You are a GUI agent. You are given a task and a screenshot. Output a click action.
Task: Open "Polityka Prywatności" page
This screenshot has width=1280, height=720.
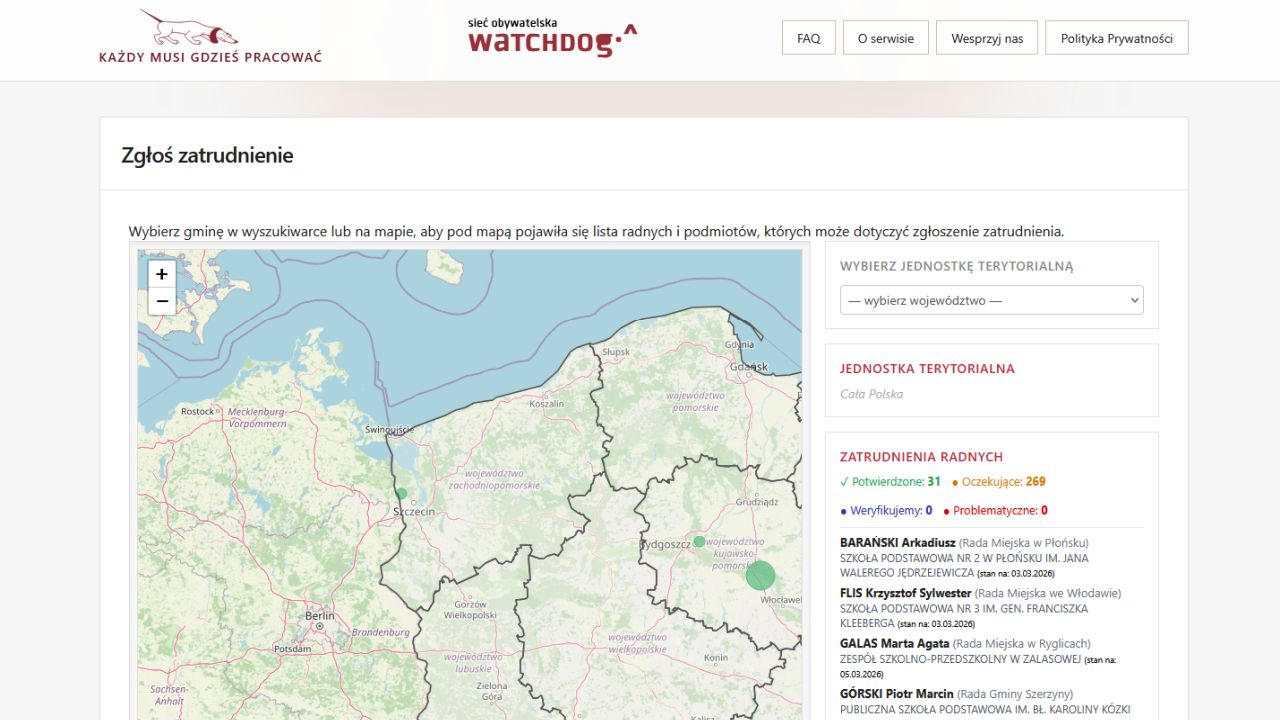click(x=1116, y=38)
